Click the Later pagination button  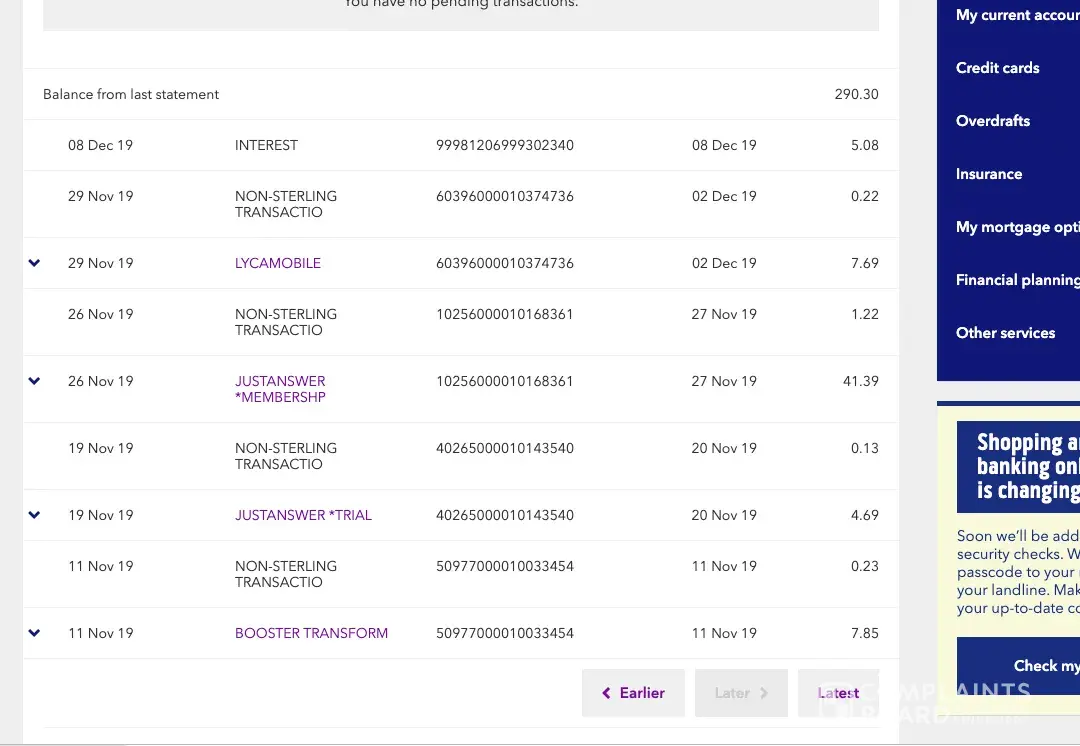coord(741,693)
